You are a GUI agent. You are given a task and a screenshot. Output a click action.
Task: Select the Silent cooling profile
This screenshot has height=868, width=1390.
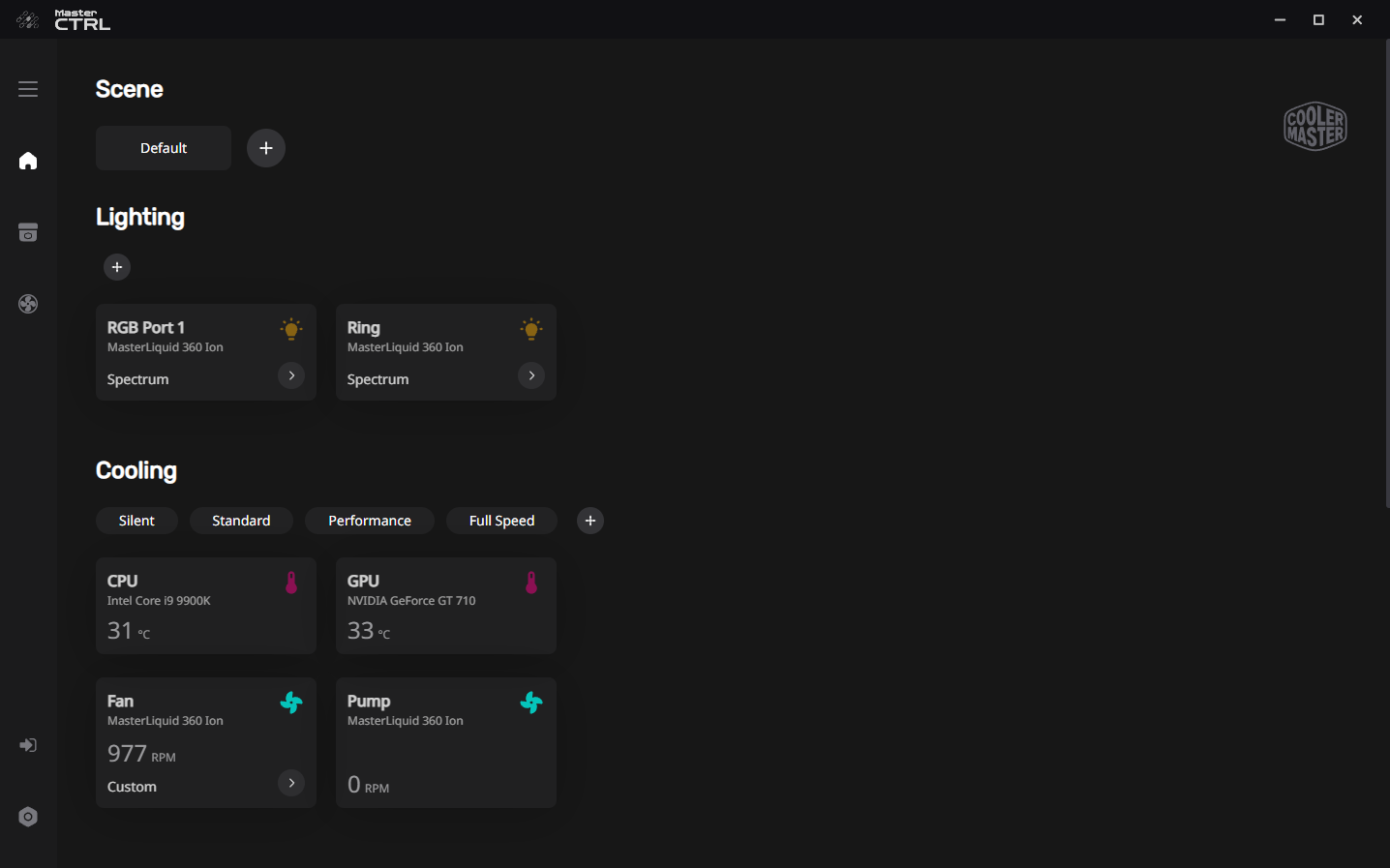click(136, 521)
